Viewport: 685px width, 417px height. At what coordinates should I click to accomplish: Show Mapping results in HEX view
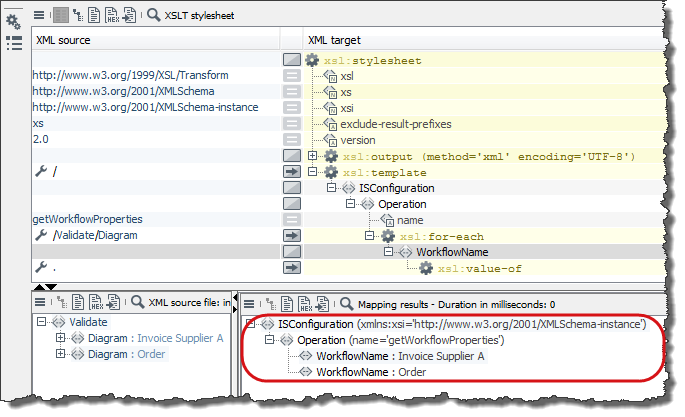304,304
